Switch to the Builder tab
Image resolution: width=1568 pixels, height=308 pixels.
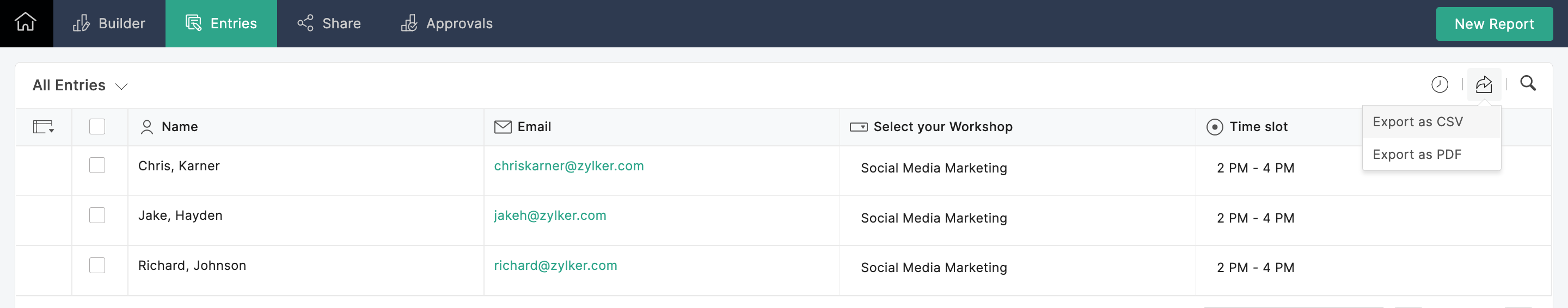coord(109,24)
